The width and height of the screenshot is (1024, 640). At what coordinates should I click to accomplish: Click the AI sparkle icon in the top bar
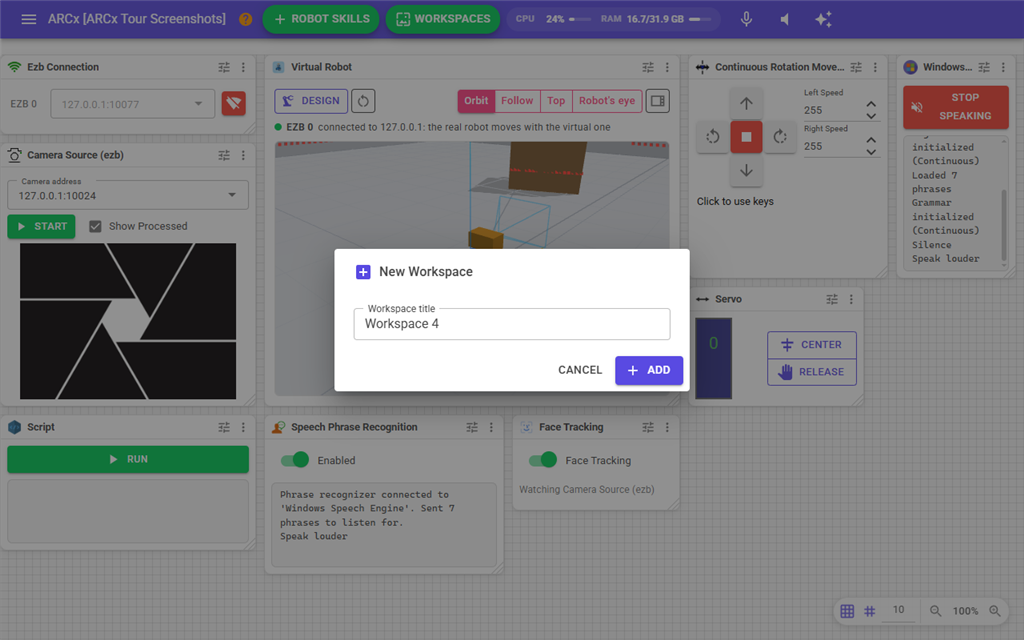pyautogui.click(x=824, y=19)
